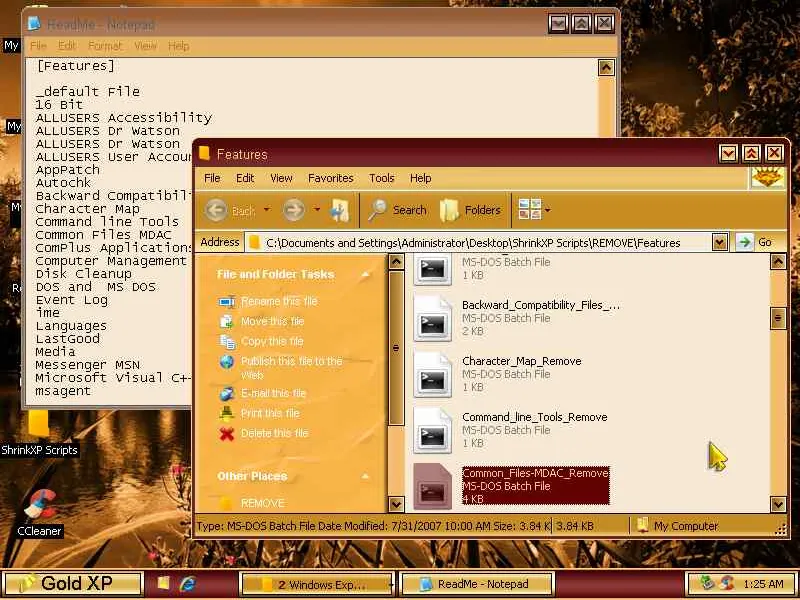
Task: Switch to Windows Explorer taskbar group
Action: tap(317, 585)
